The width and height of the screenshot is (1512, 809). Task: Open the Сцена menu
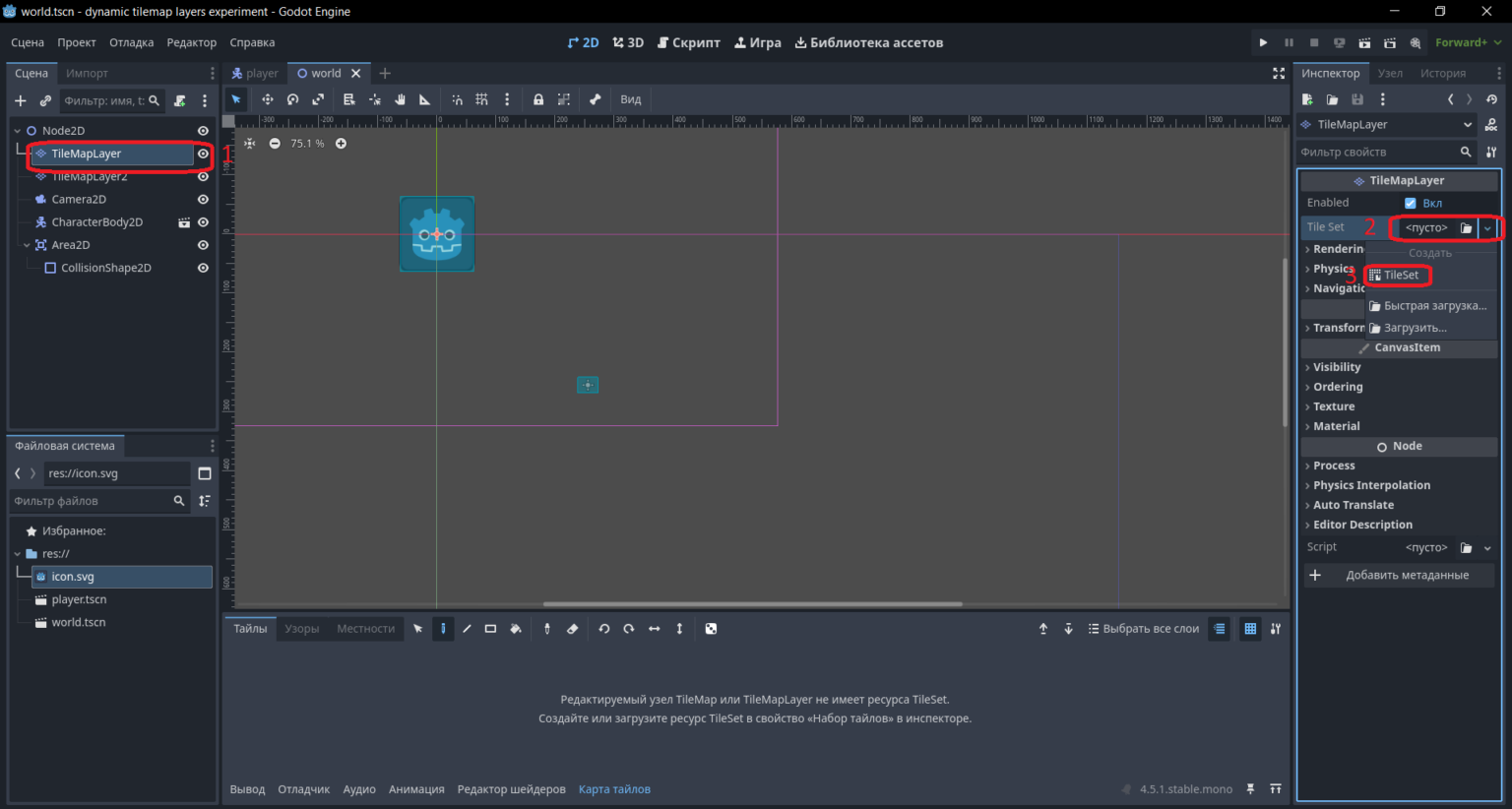[28, 42]
